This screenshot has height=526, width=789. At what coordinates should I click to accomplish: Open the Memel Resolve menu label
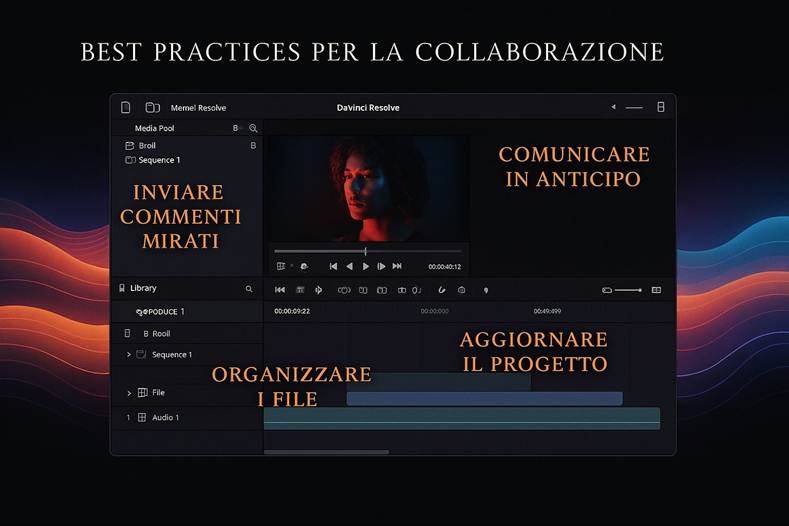198,108
